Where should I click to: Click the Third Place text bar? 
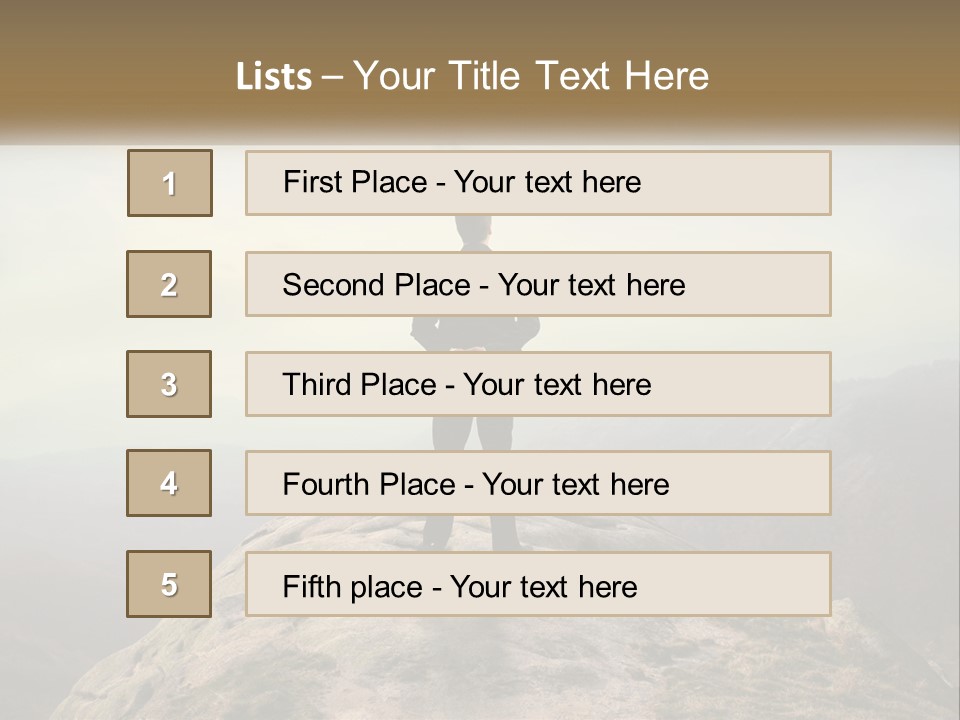(538, 384)
